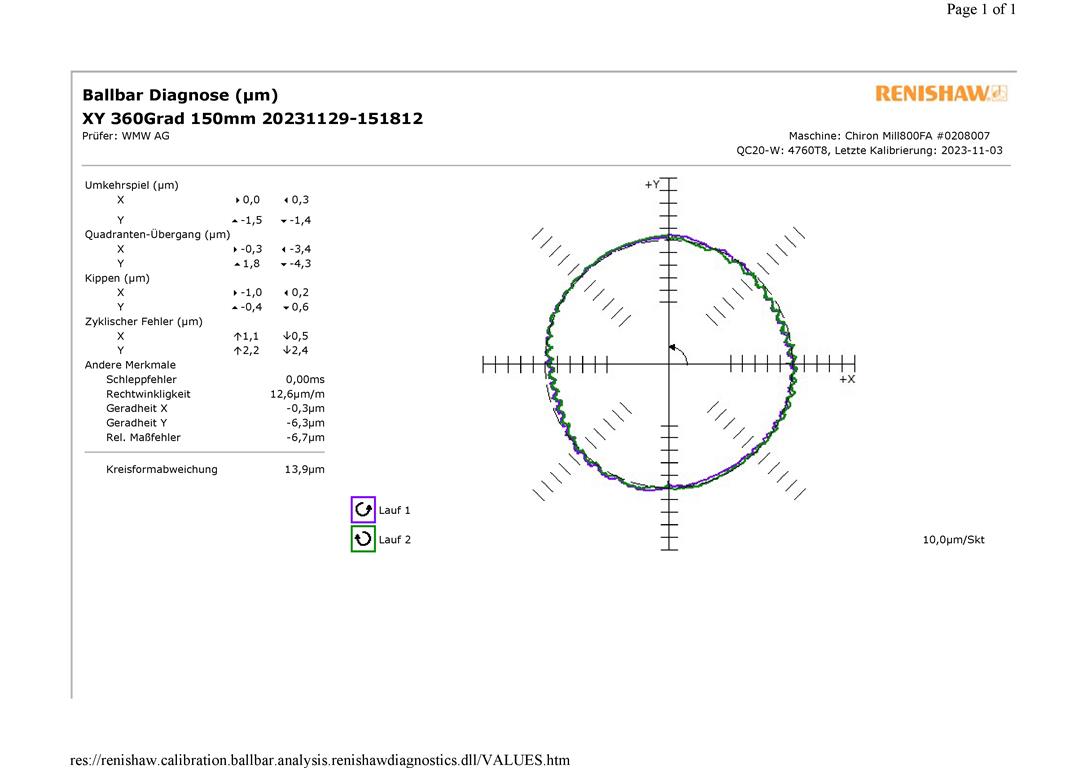Click the Kippen Y value '0,6'
The image size is (1086, 768).
(300, 307)
